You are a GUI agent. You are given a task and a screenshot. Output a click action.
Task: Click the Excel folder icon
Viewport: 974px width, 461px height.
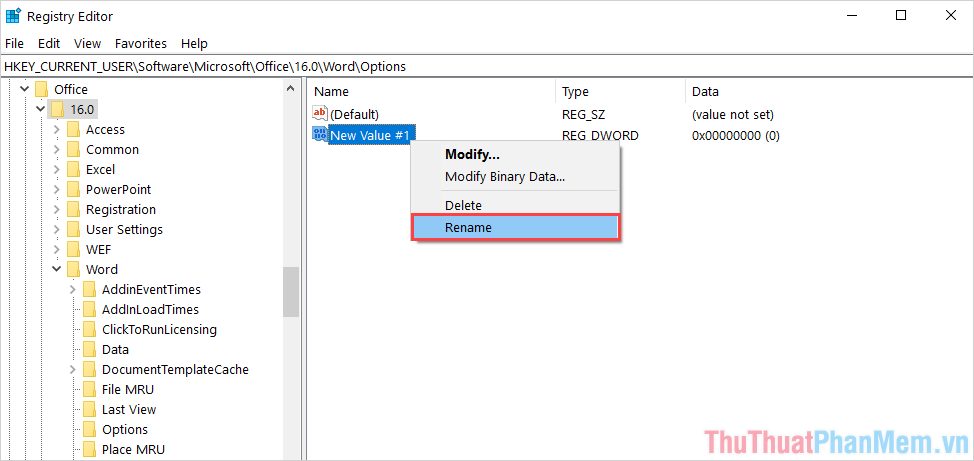tap(74, 169)
